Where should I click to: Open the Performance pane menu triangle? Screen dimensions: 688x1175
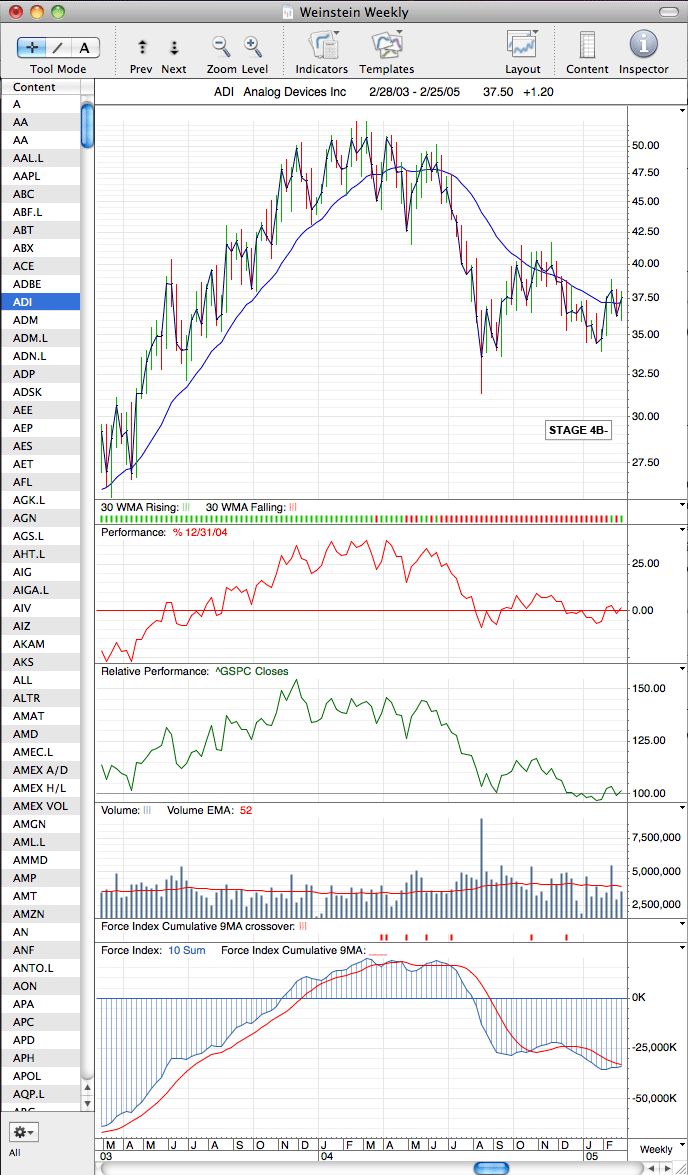coord(681,529)
